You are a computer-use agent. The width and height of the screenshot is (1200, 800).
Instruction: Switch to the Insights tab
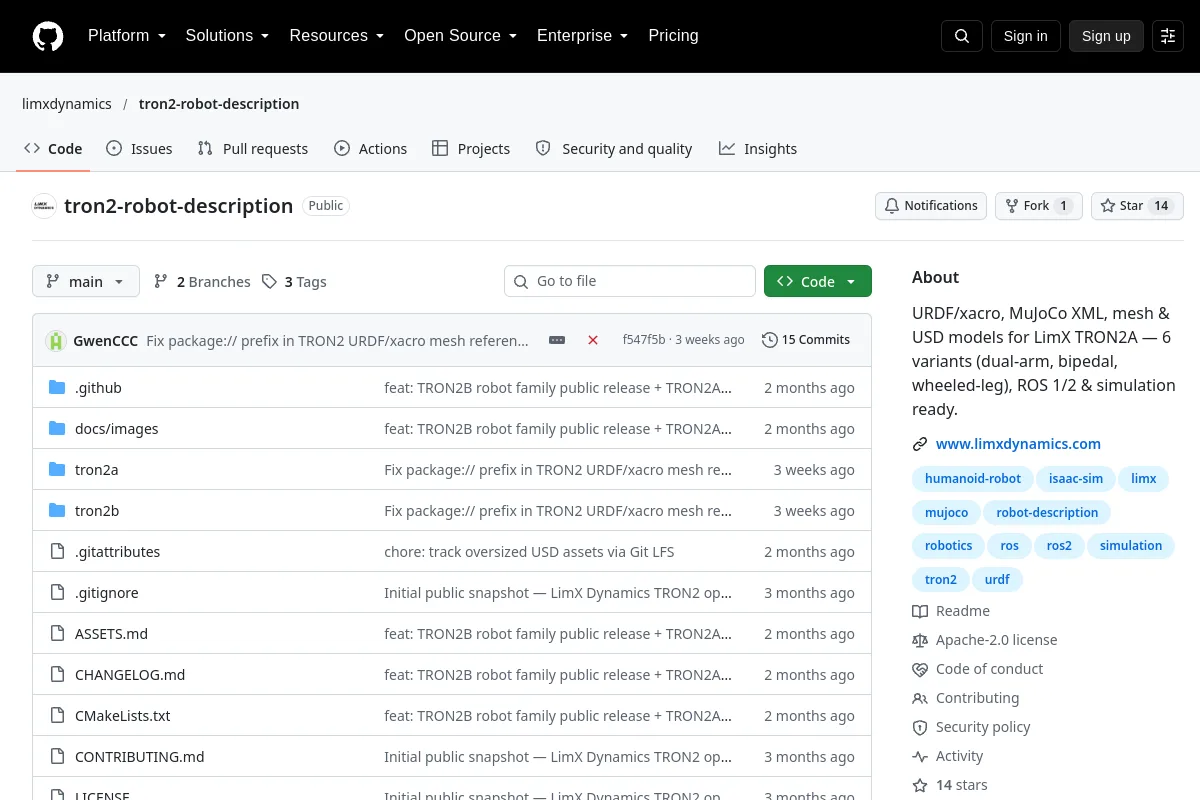[x=758, y=149]
